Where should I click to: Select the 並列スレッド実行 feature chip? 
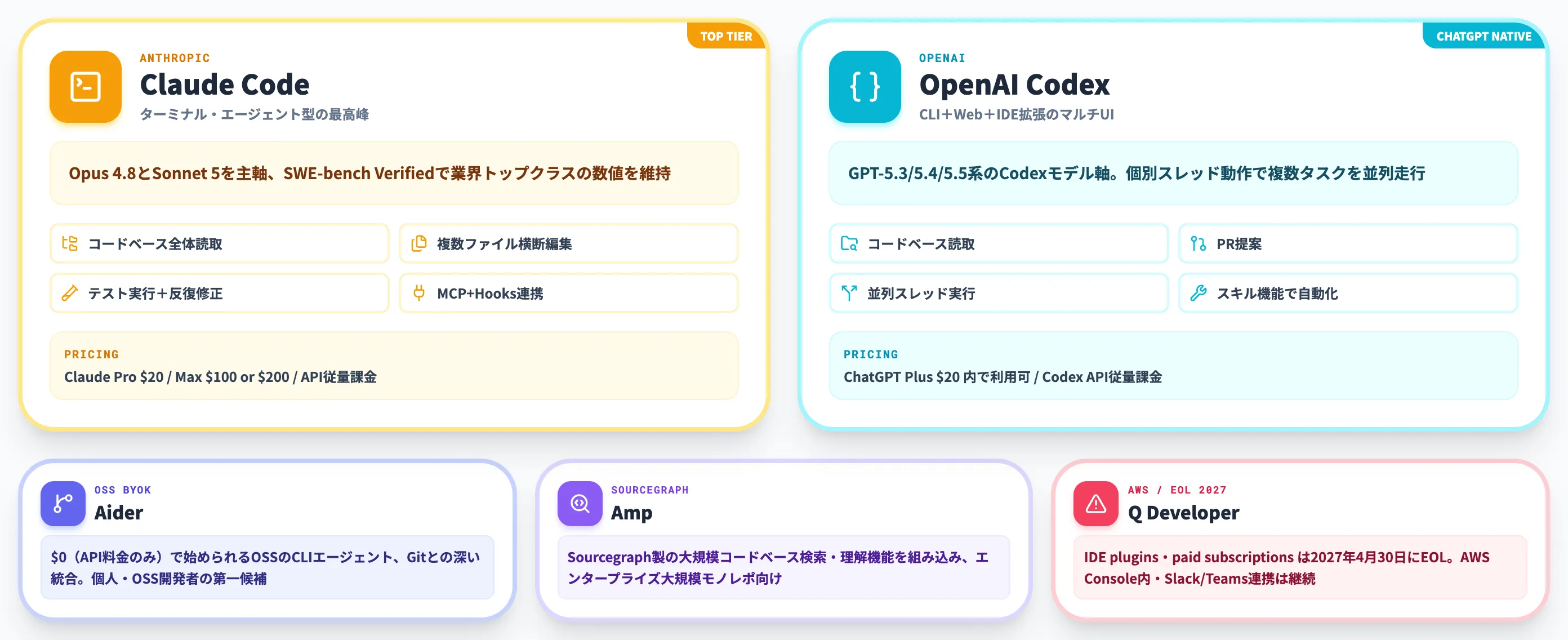(x=999, y=293)
